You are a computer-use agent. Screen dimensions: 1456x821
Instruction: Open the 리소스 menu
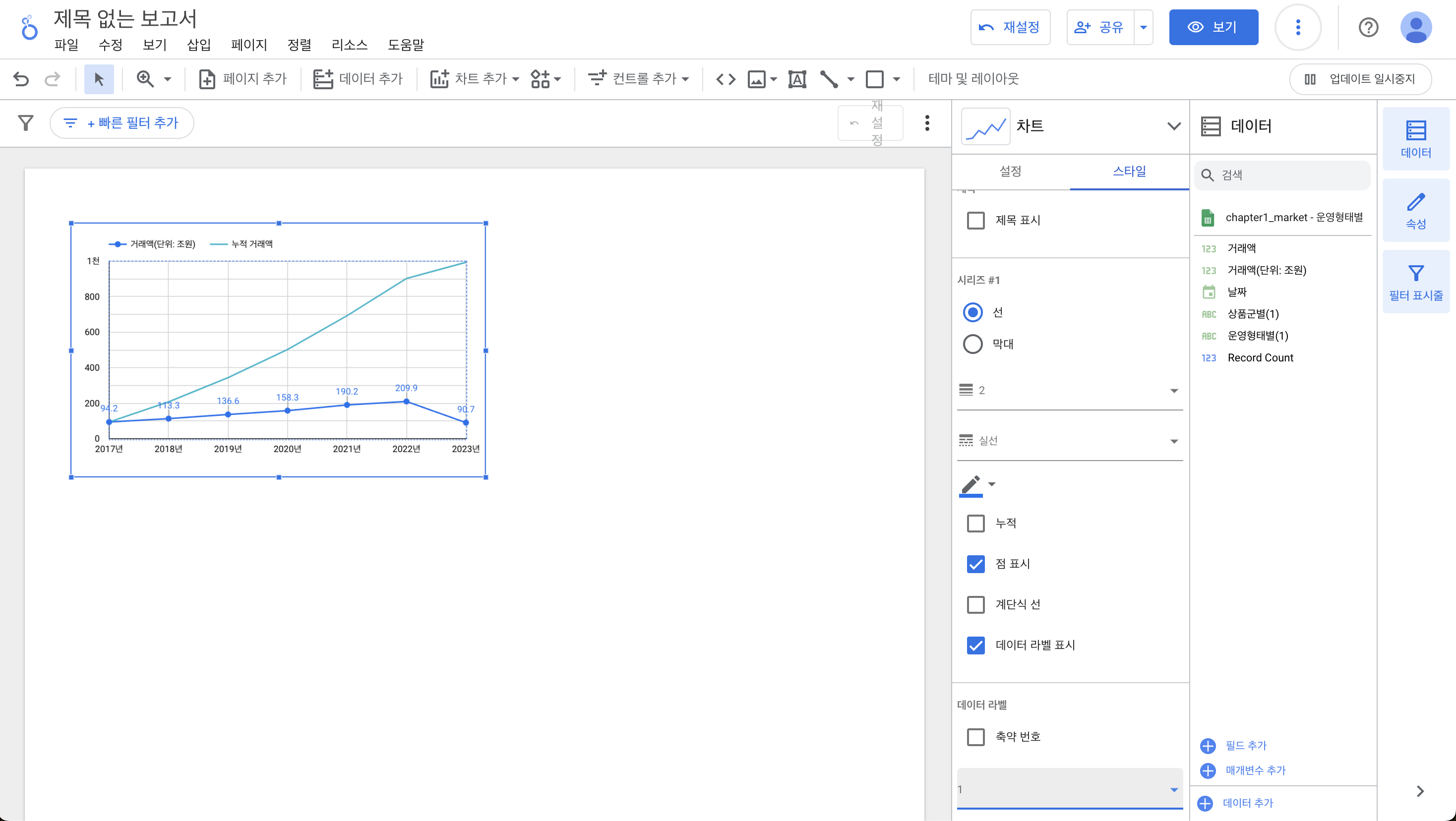[349, 45]
